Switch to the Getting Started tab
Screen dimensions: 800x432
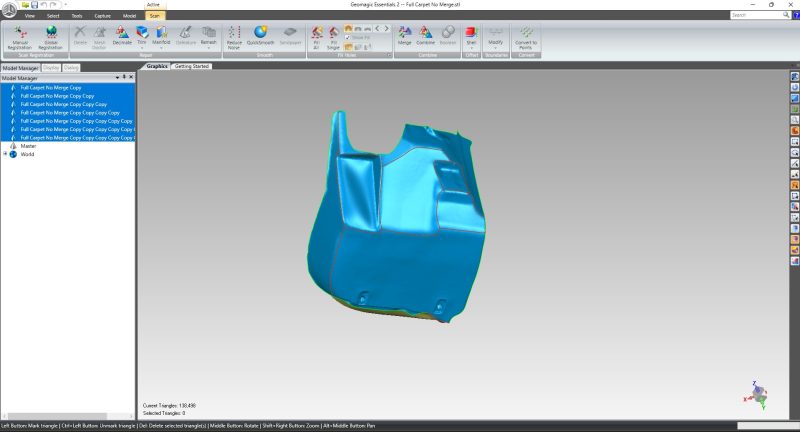(192, 66)
